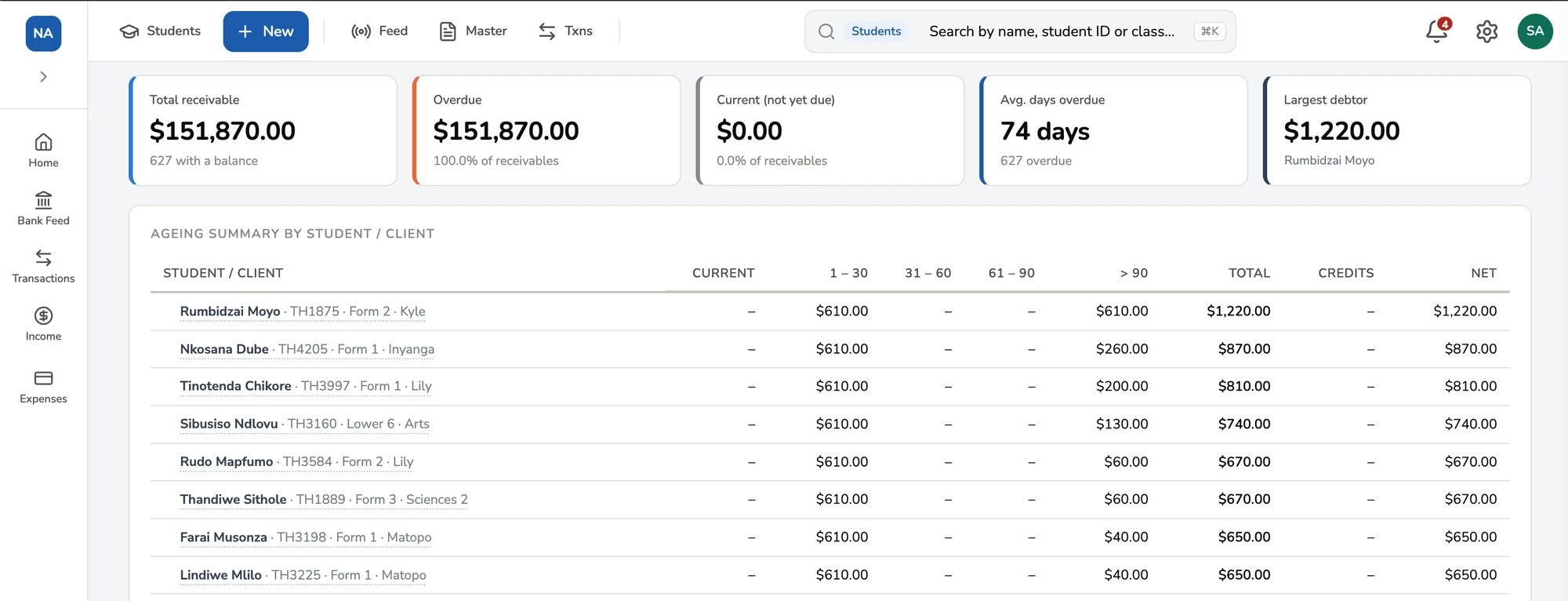Image resolution: width=1568 pixels, height=601 pixels.
Task: Go to Transactions in the sidebar
Action: [x=43, y=267]
